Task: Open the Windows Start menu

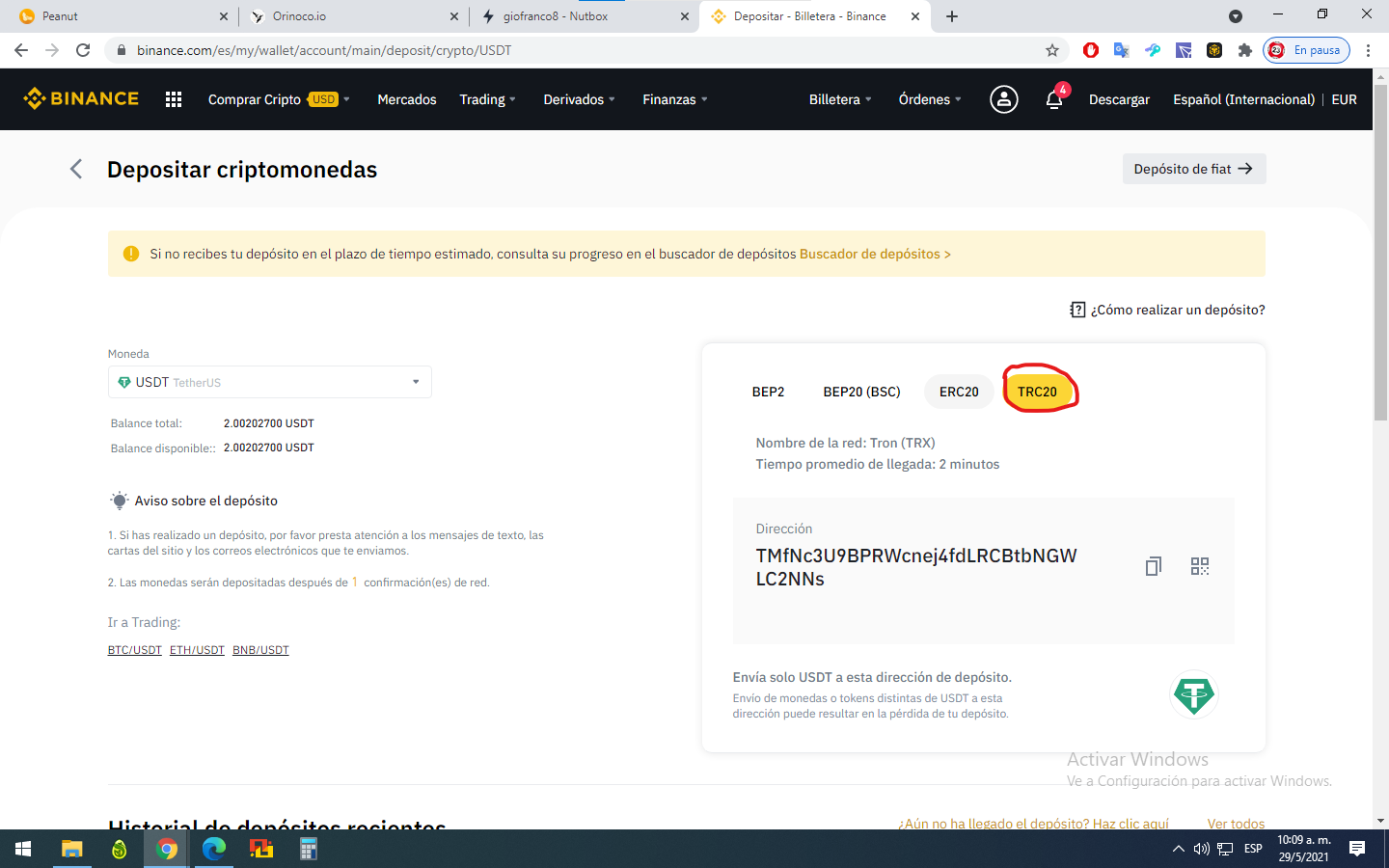Action: tap(23, 849)
